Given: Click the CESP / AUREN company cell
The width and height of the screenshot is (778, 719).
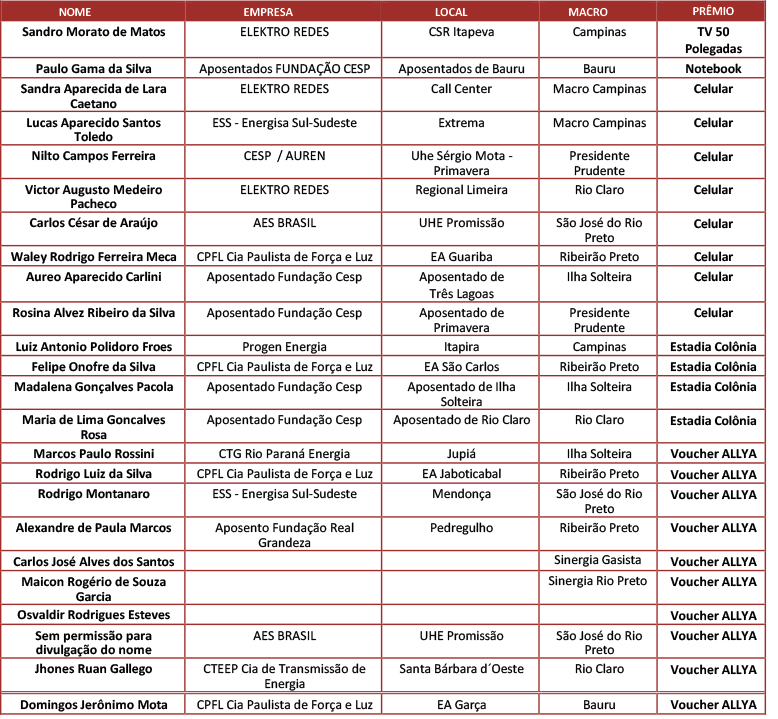Looking at the screenshot, I should [x=283, y=156].
